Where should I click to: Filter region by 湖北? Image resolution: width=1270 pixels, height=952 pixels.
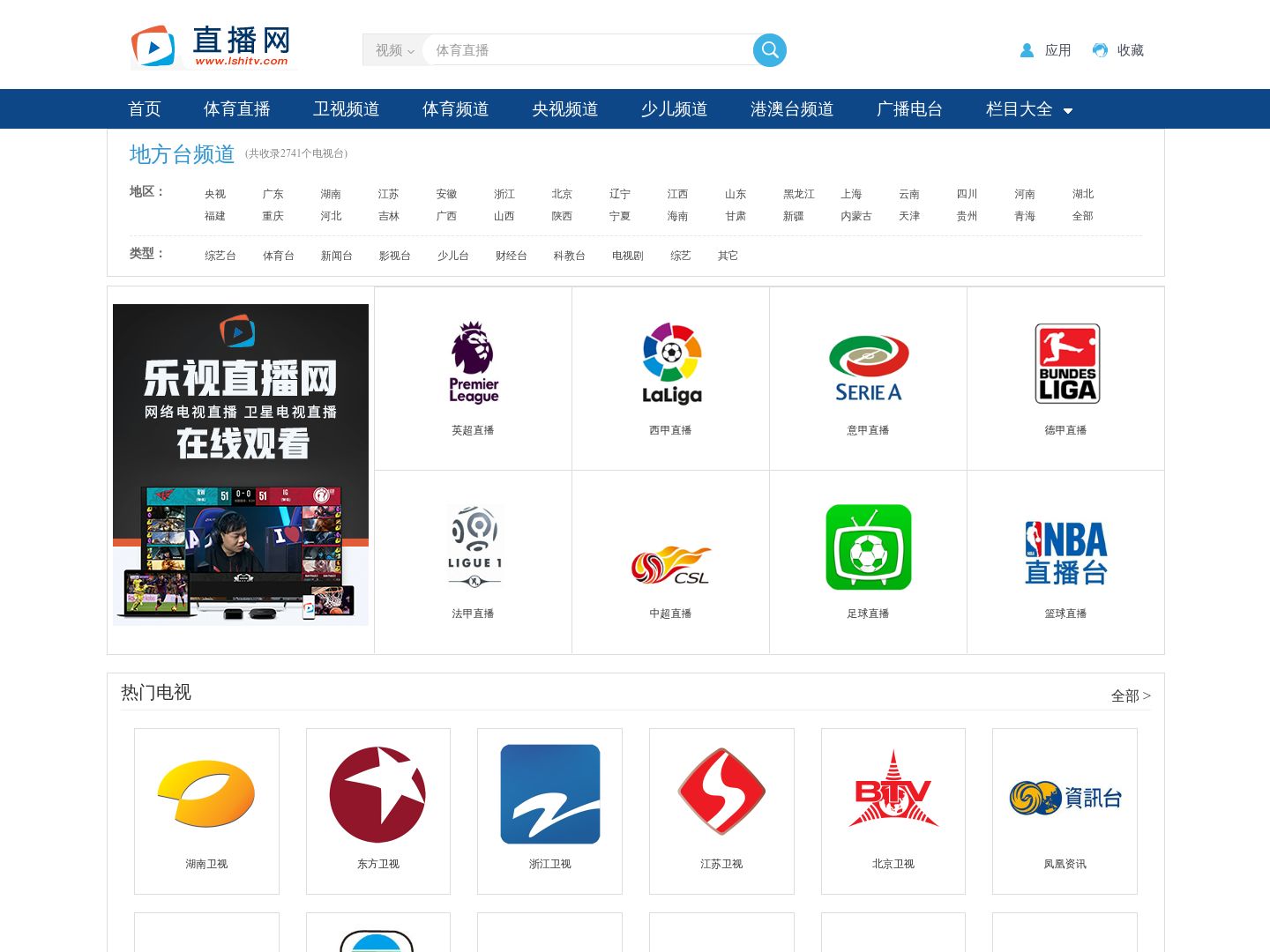tap(1083, 194)
